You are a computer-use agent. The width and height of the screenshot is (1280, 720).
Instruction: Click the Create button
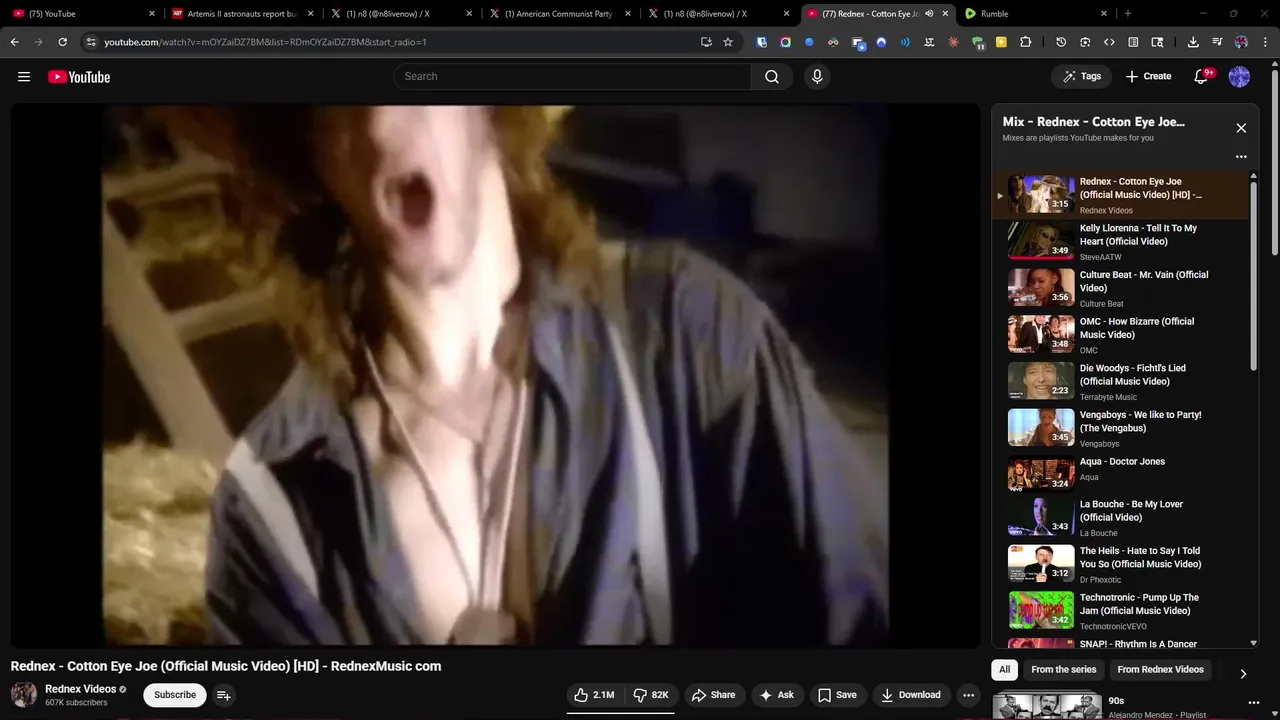[x=1148, y=77]
